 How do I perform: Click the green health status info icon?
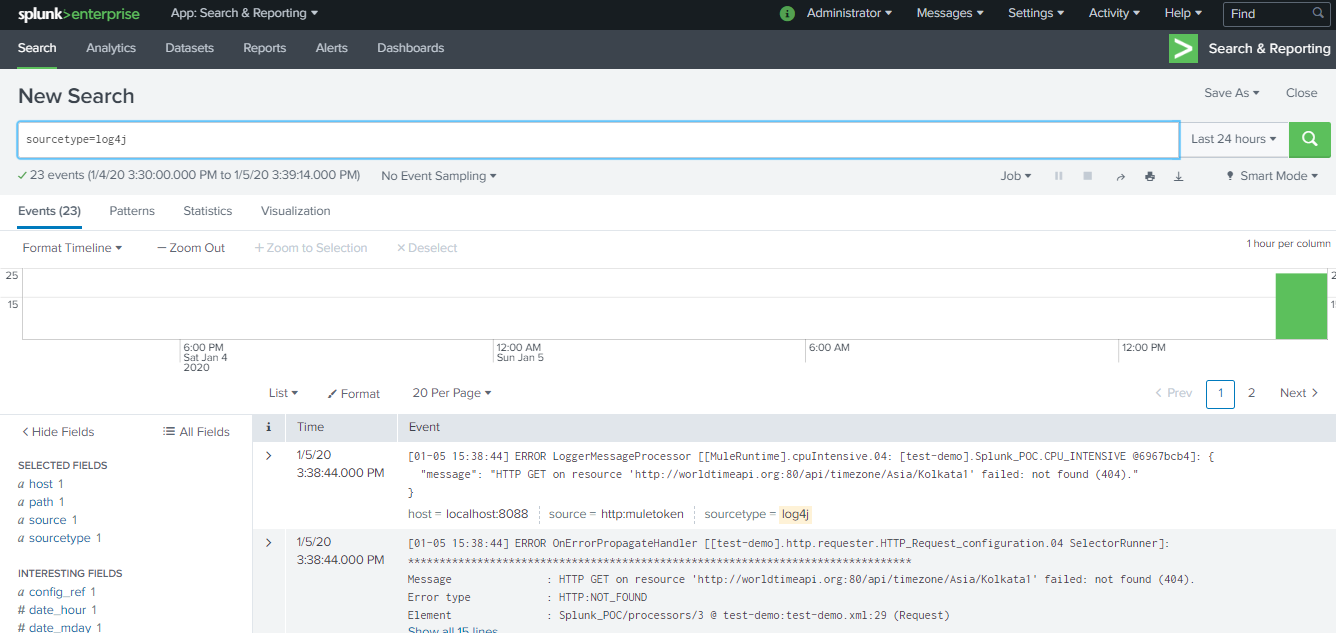pos(787,14)
